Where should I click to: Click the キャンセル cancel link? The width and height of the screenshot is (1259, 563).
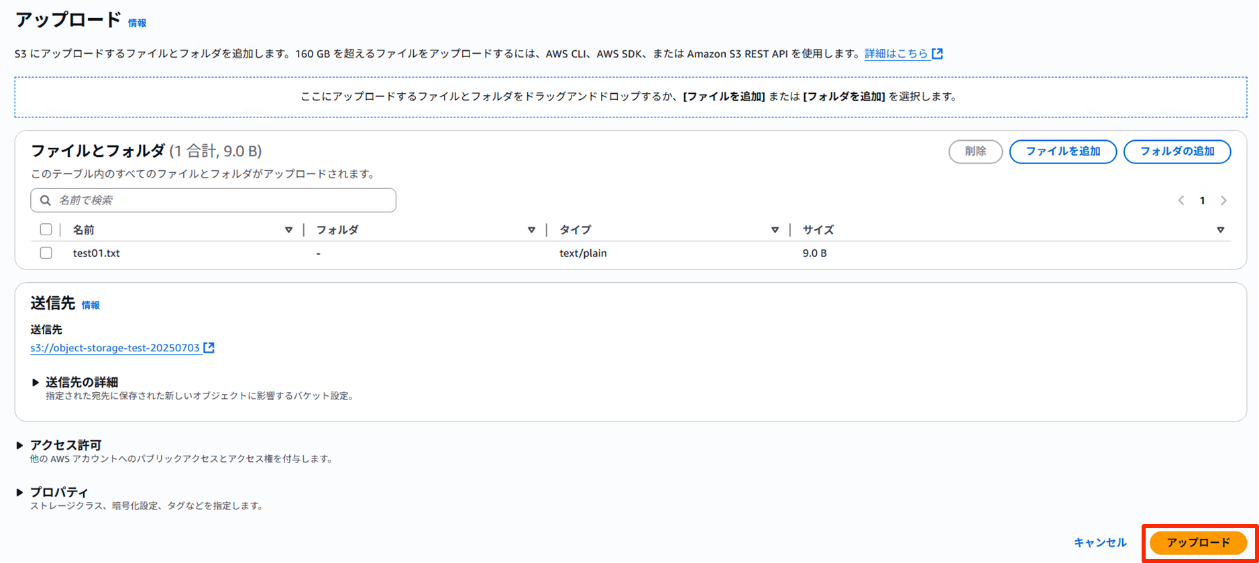[1100, 542]
